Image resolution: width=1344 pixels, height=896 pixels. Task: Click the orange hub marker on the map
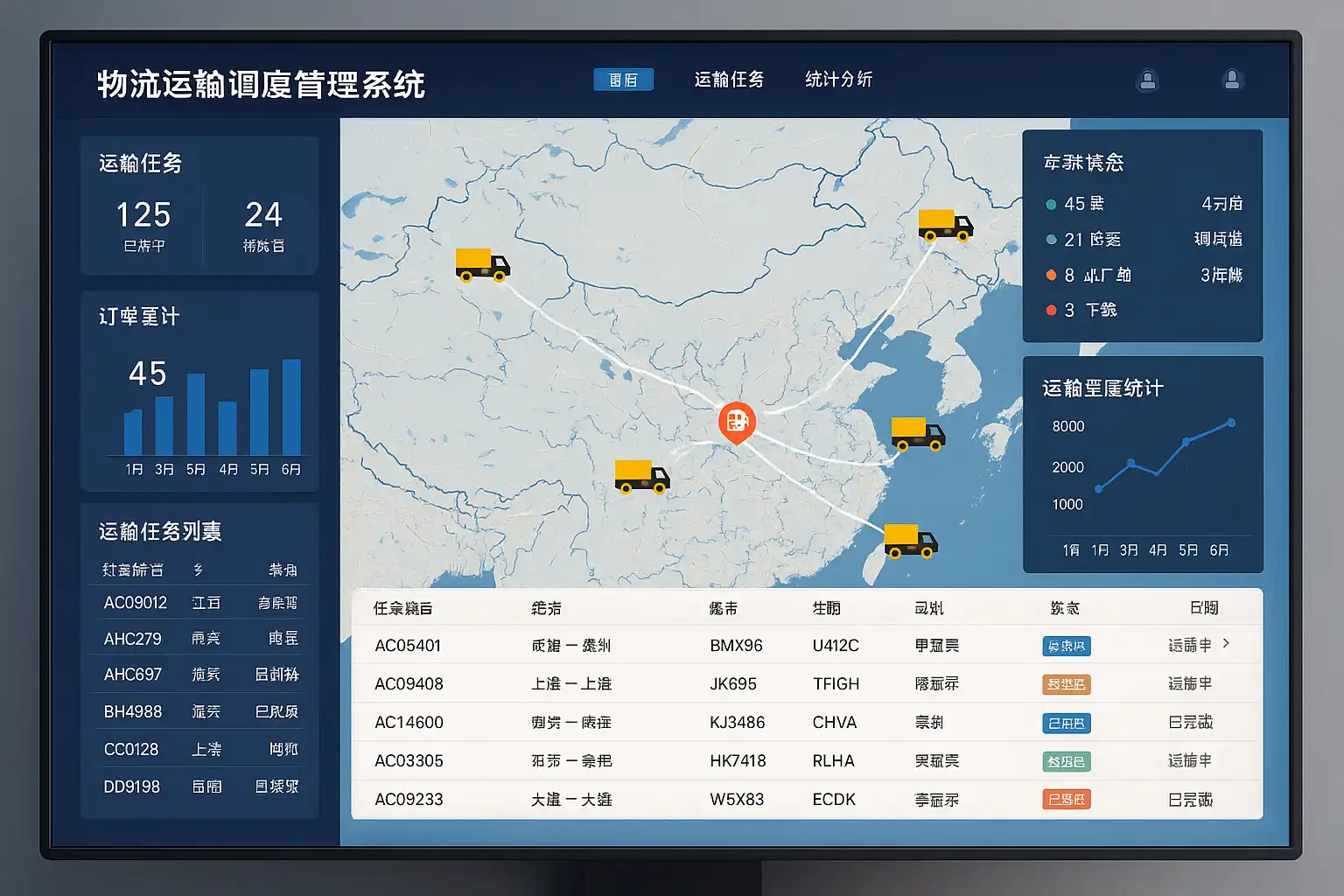[737, 421]
